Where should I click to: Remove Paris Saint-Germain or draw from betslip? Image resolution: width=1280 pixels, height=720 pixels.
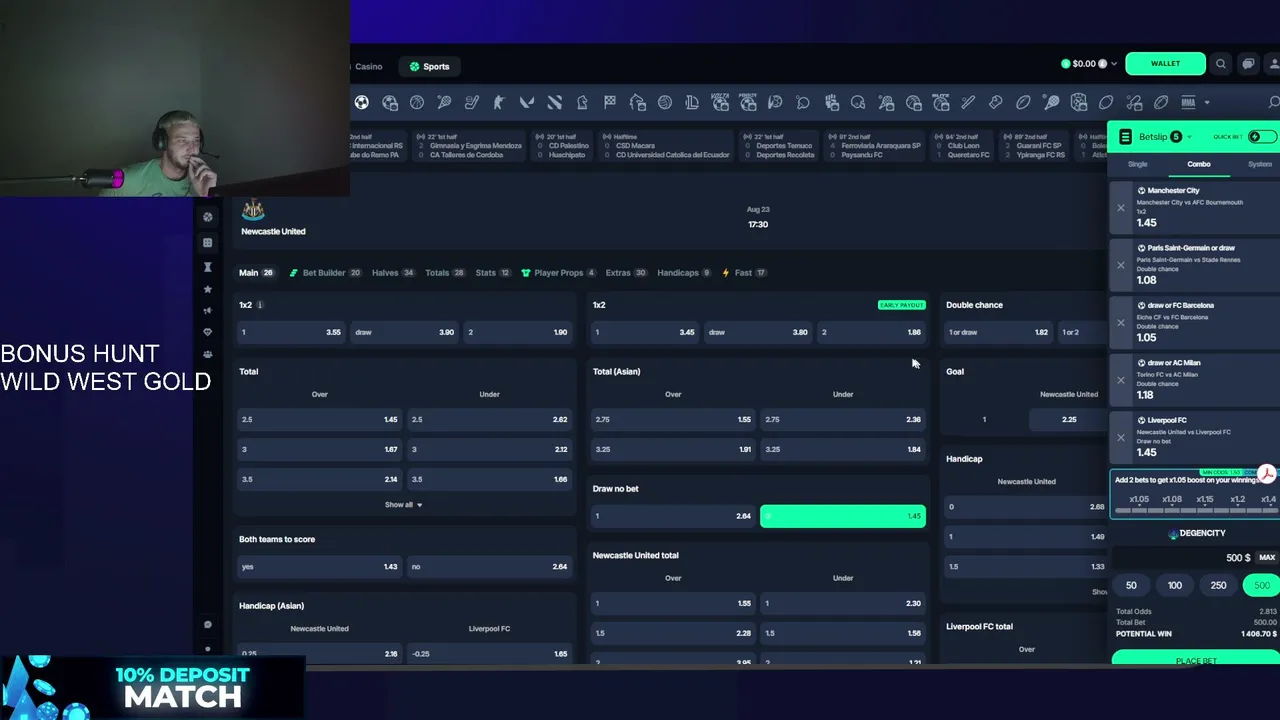point(1121,265)
